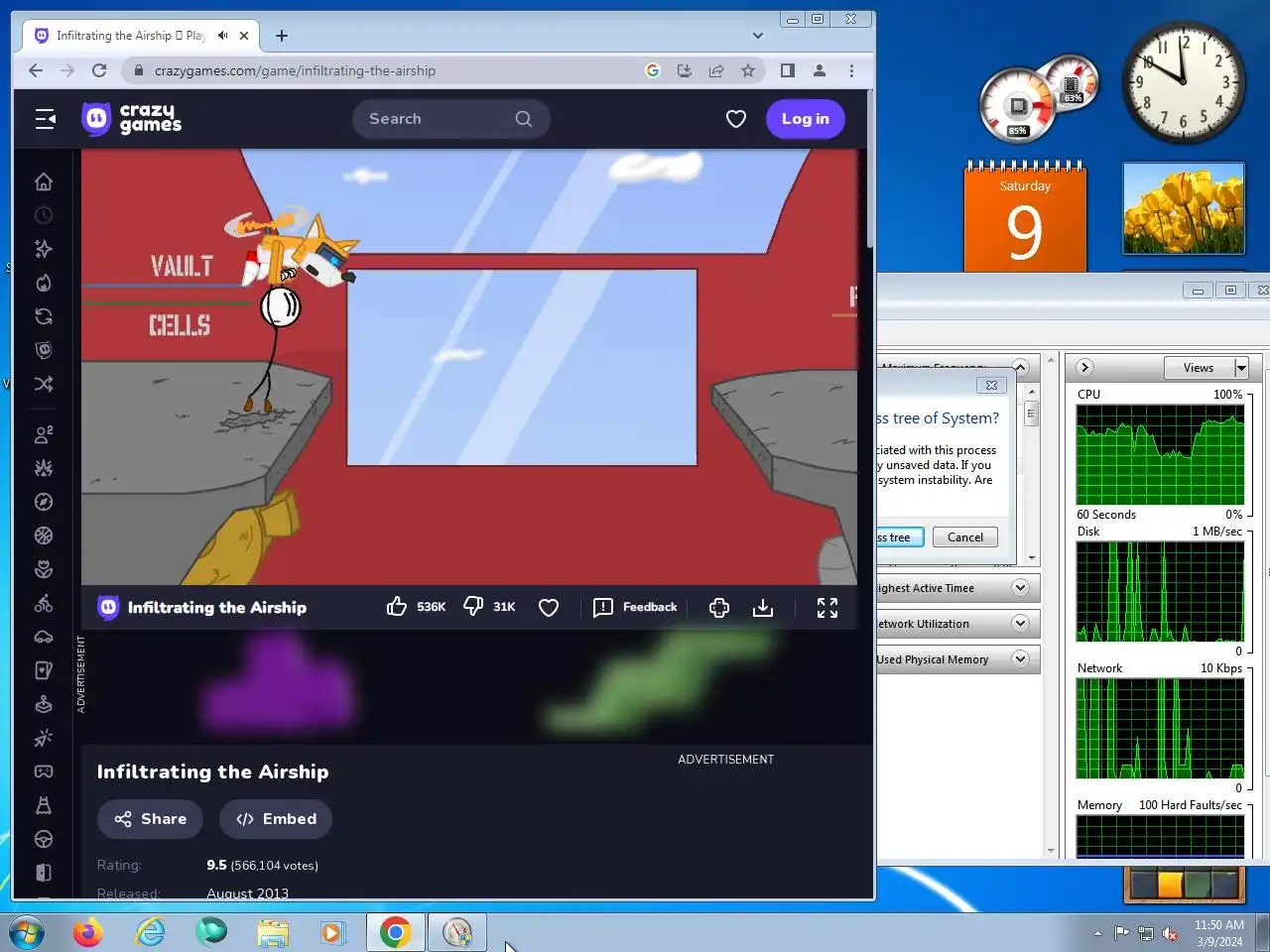Click the Network activity graph
This screenshot has height=952, width=1270.
[x=1160, y=729]
